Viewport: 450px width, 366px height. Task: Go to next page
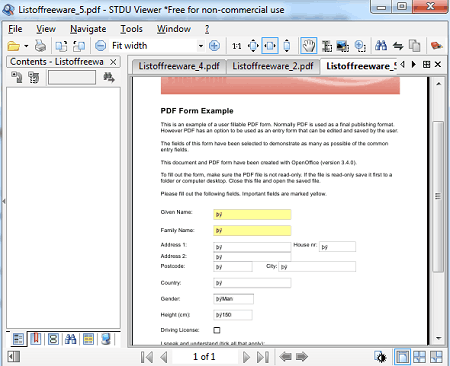[x=246, y=357]
